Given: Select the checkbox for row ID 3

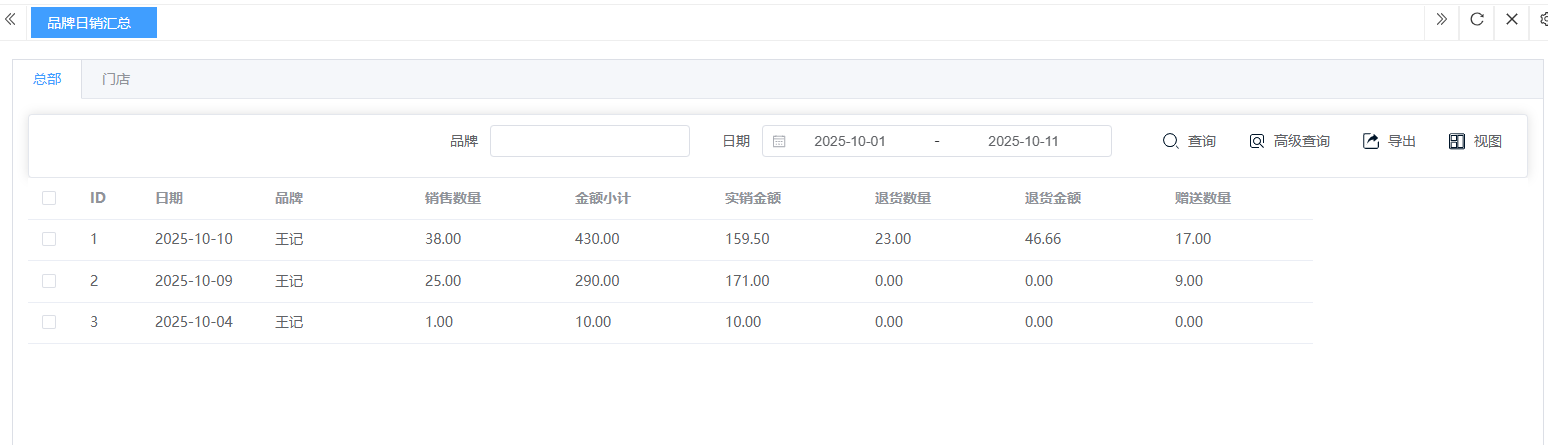Looking at the screenshot, I should tap(49, 322).
